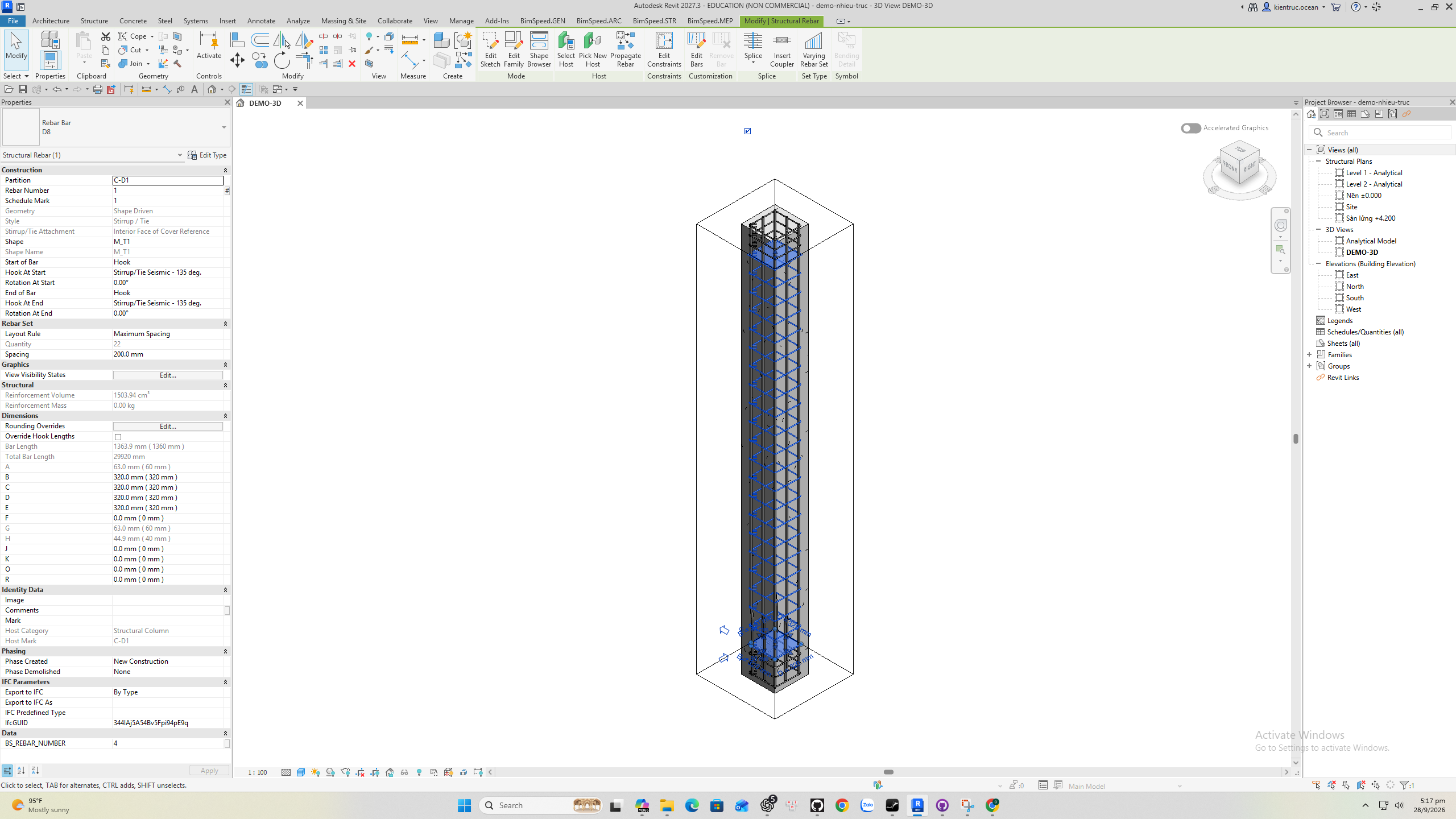Toggle Accelerated Graphics switch
1456x819 pixels.
[x=1190, y=128]
